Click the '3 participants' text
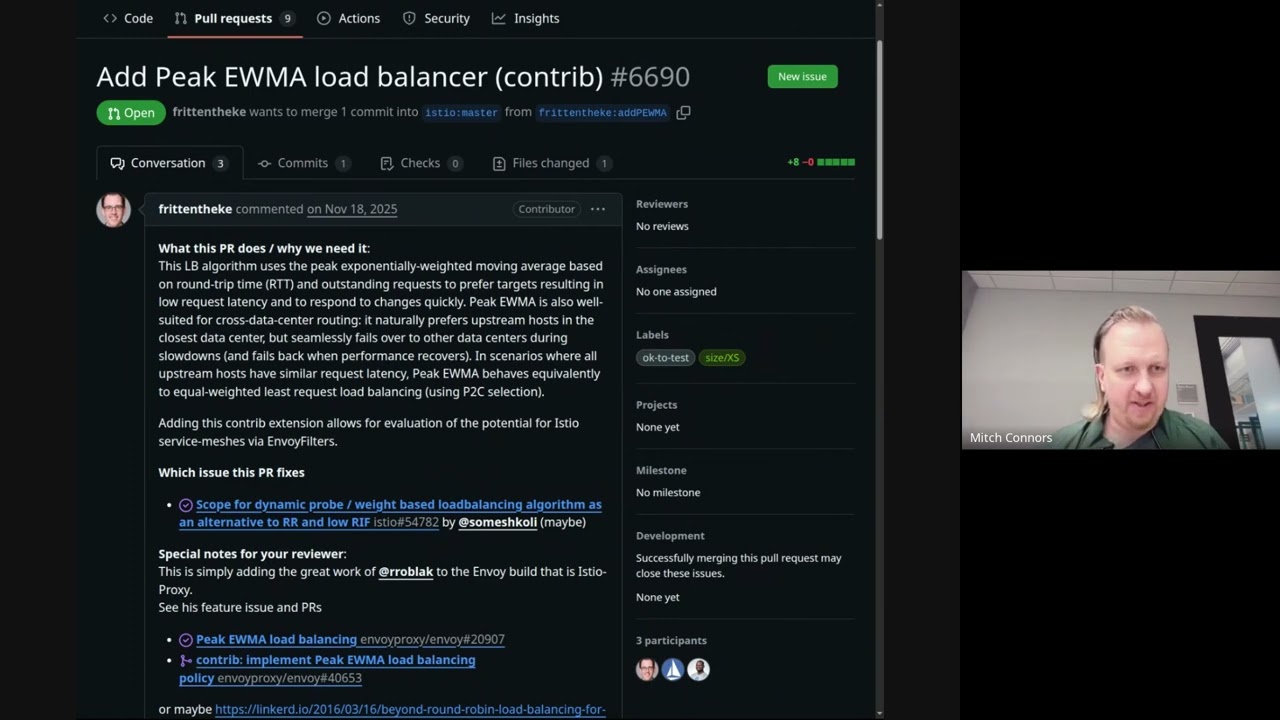This screenshot has width=1280, height=720. point(671,640)
